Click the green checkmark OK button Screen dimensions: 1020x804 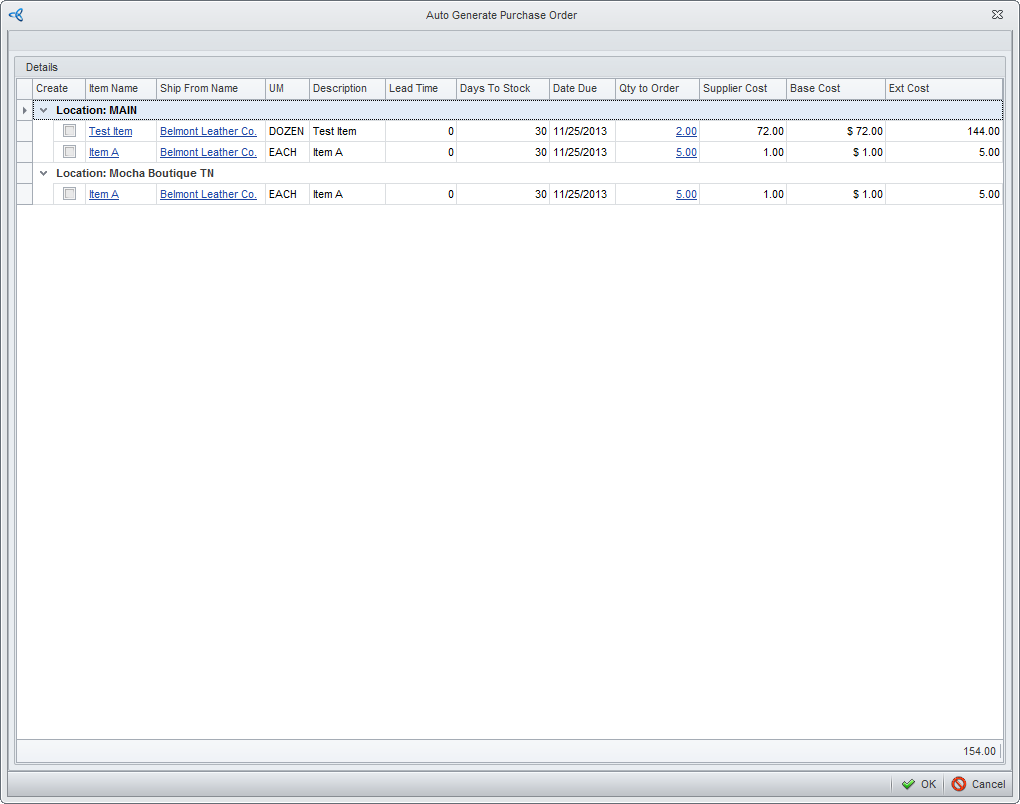click(x=919, y=784)
